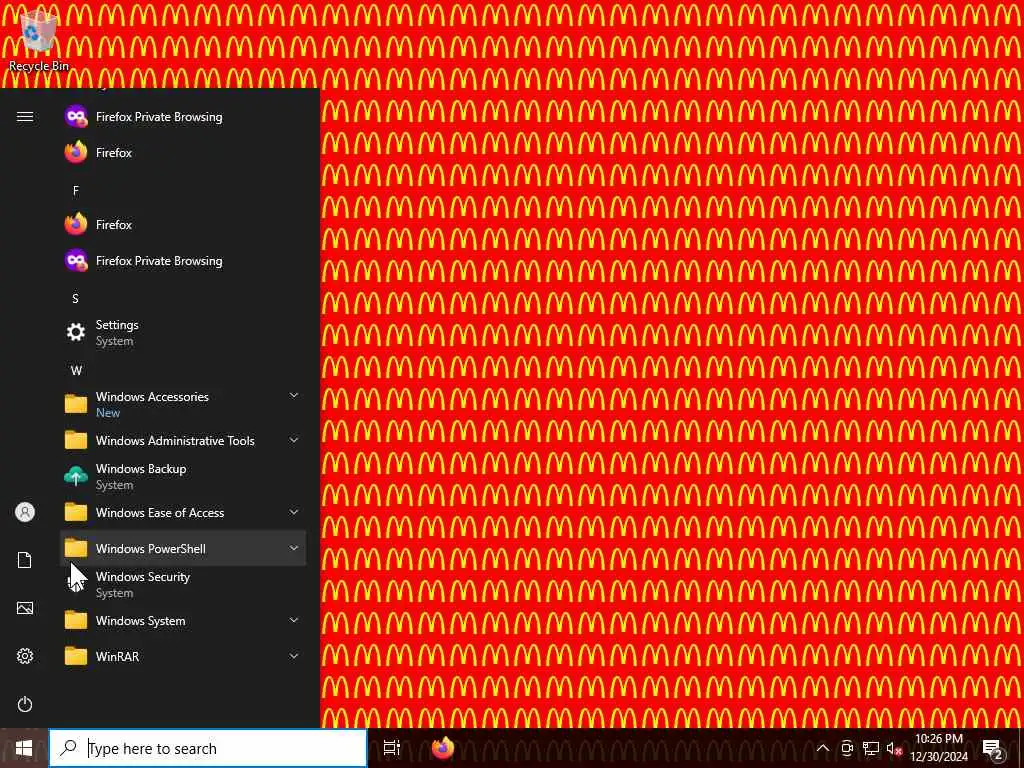Viewport: 1024px width, 768px height.
Task: Open network status tray icon
Action: click(871, 748)
